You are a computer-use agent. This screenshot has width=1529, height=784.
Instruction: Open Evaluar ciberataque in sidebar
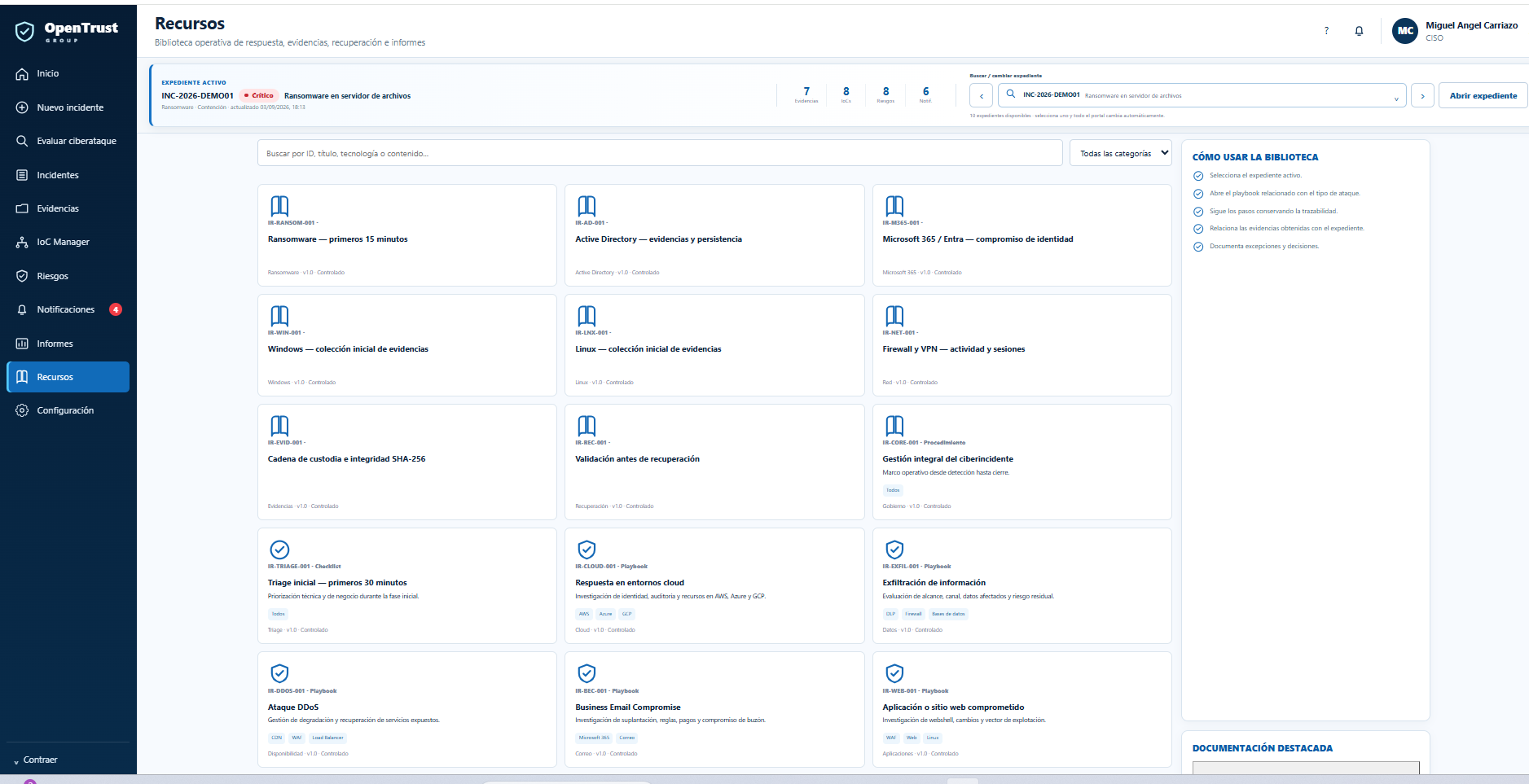68,141
